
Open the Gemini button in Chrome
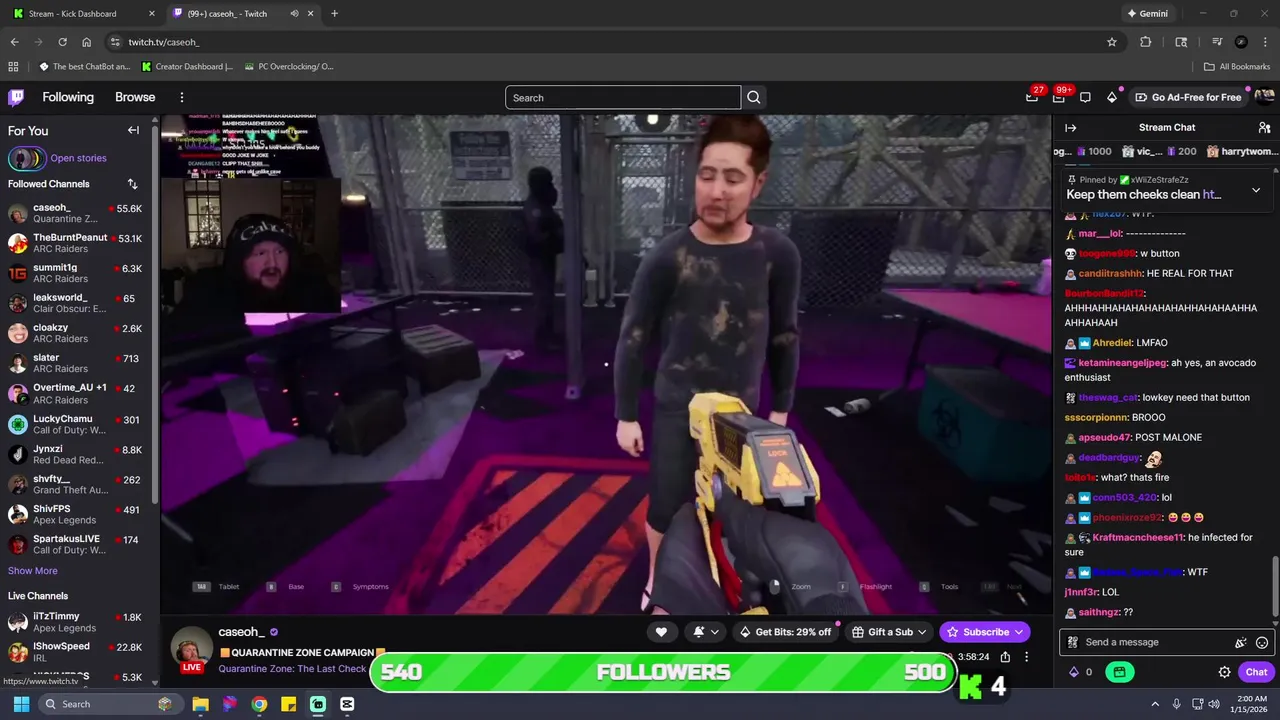(x=1147, y=14)
